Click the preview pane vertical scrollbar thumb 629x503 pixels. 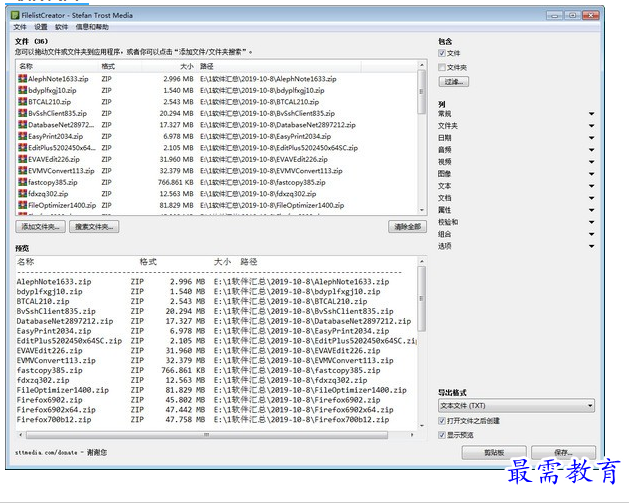pos(421,299)
